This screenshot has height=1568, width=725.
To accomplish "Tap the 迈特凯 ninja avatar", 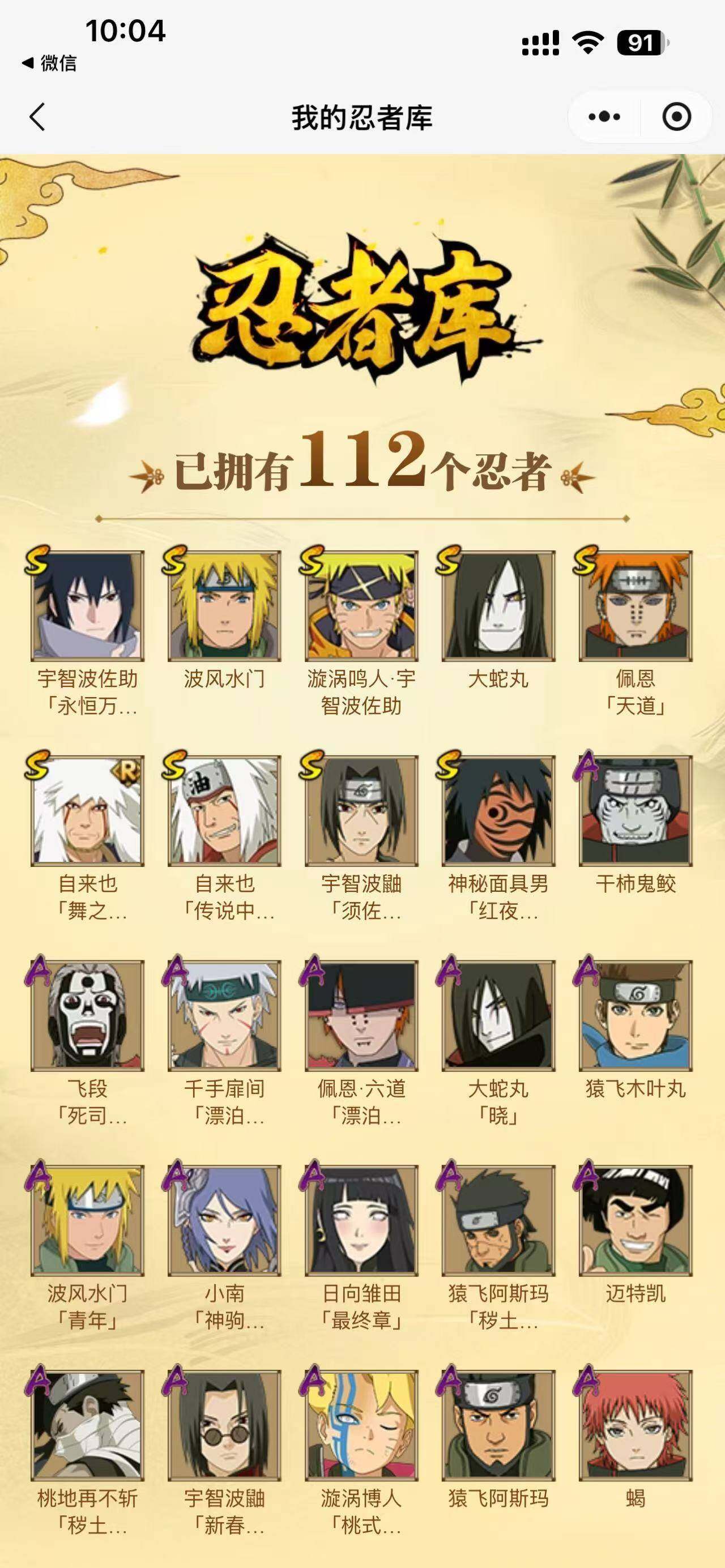I will pos(636,1220).
